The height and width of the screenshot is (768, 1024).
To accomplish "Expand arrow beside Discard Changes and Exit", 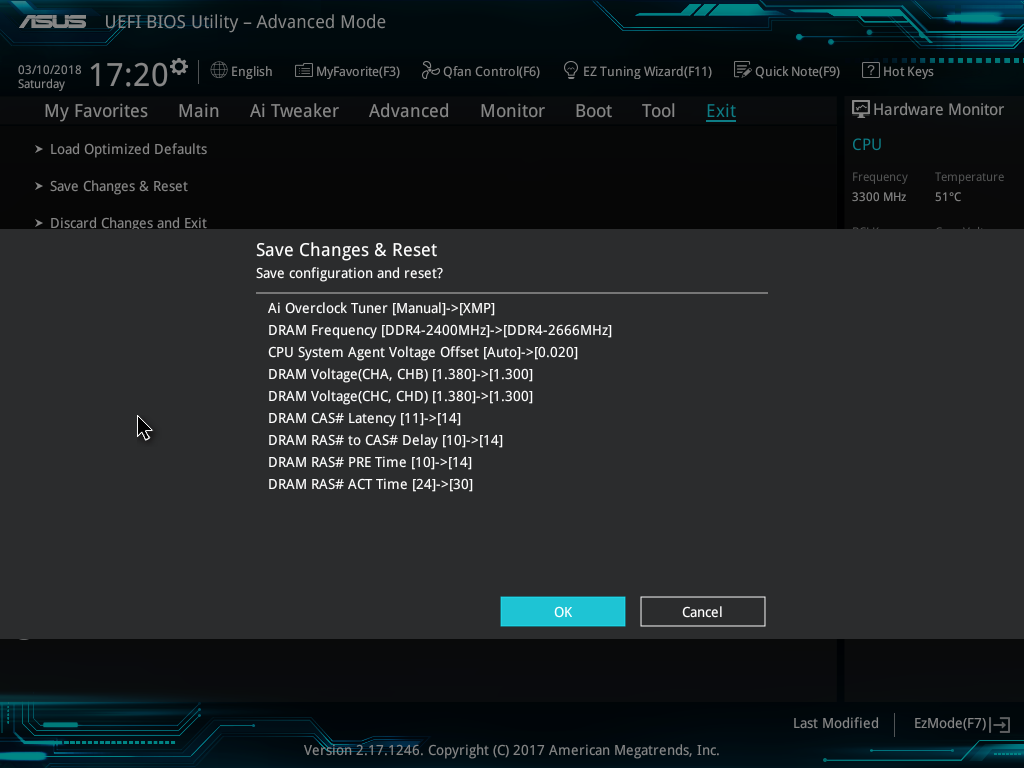I will 39,223.
